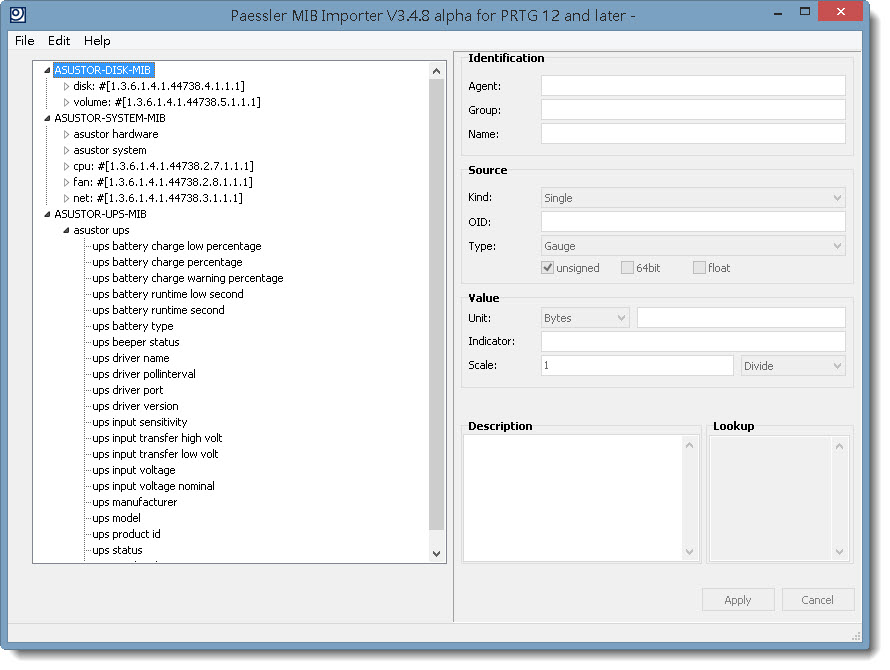Click the Name input field
The image size is (890, 670).
(x=693, y=134)
